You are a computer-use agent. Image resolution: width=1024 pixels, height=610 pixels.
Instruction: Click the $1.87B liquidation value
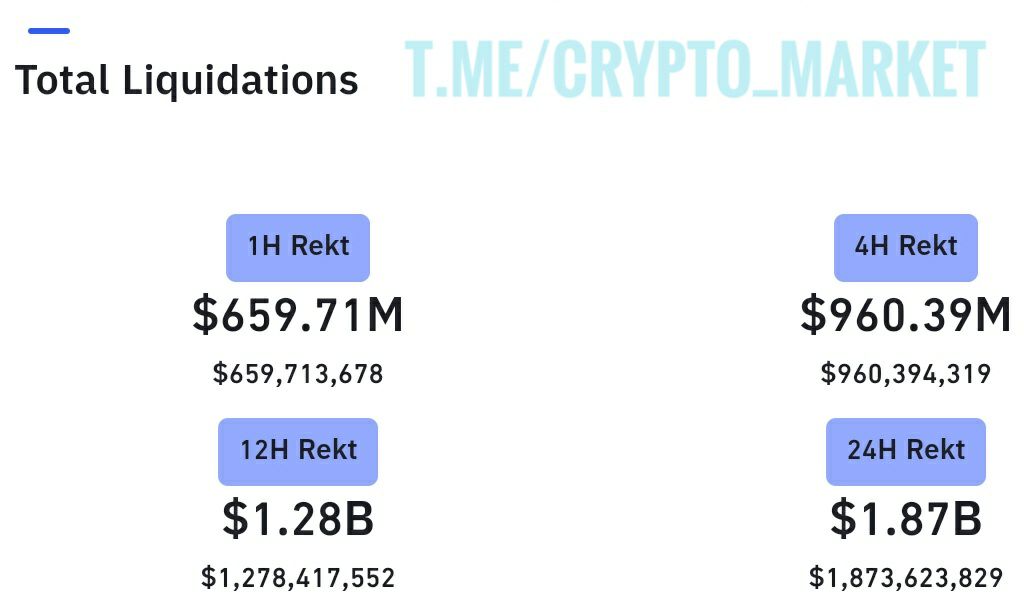pos(906,519)
